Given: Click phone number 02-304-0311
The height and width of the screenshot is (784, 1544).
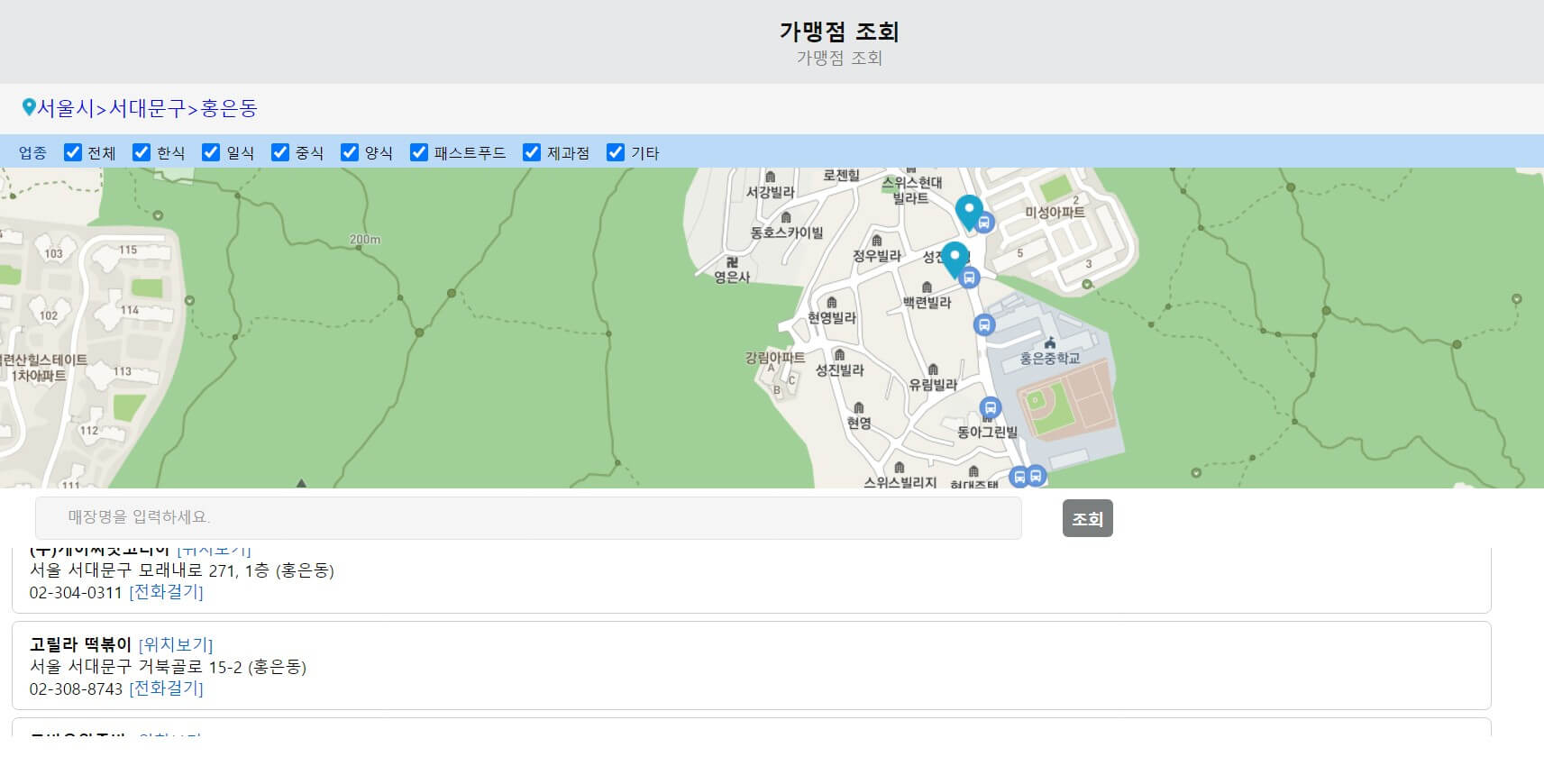Looking at the screenshot, I should [76, 592].
